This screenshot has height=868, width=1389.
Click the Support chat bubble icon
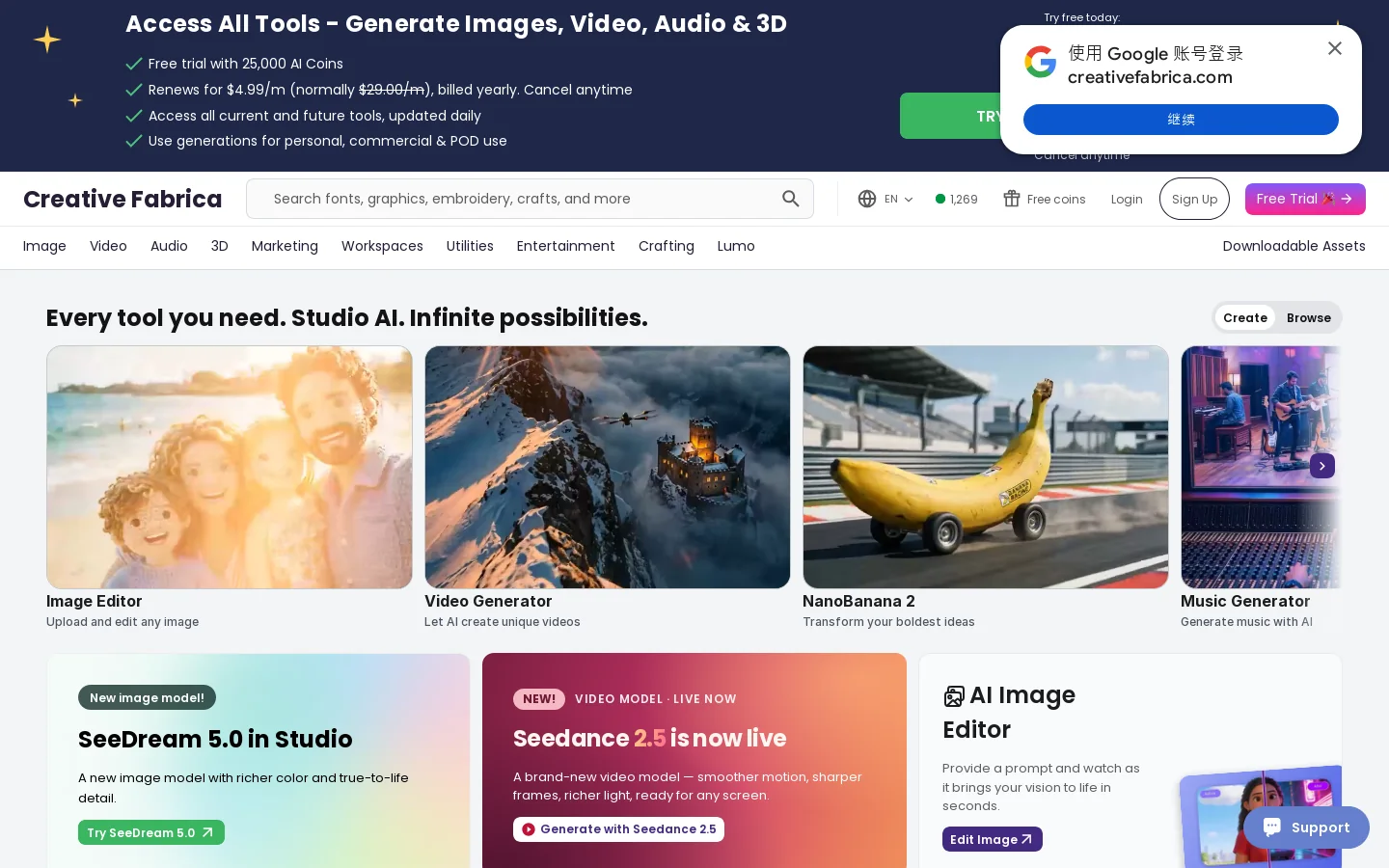[x=1272, y=827]
